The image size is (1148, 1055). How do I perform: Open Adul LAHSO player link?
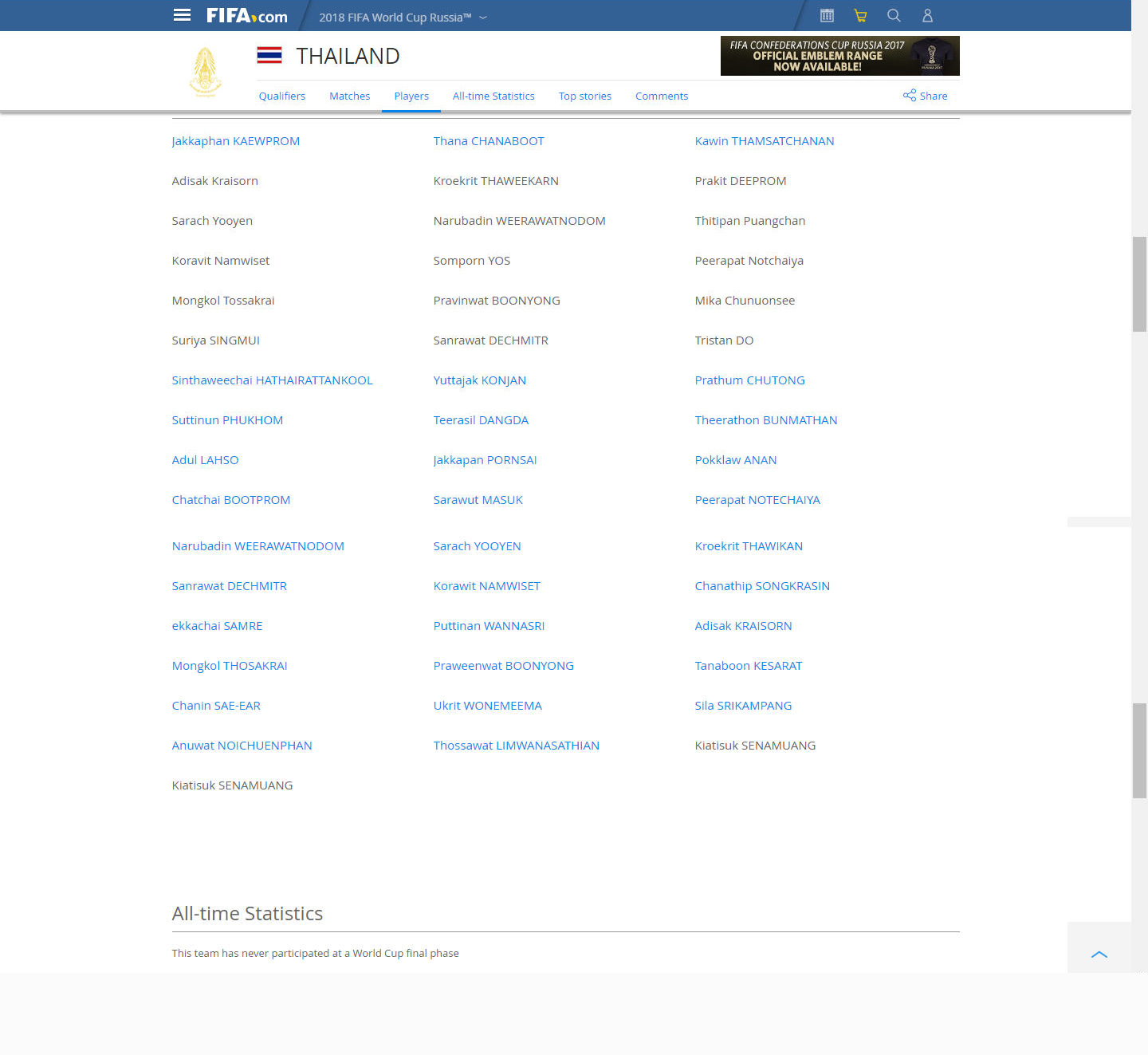click(205, 460)
